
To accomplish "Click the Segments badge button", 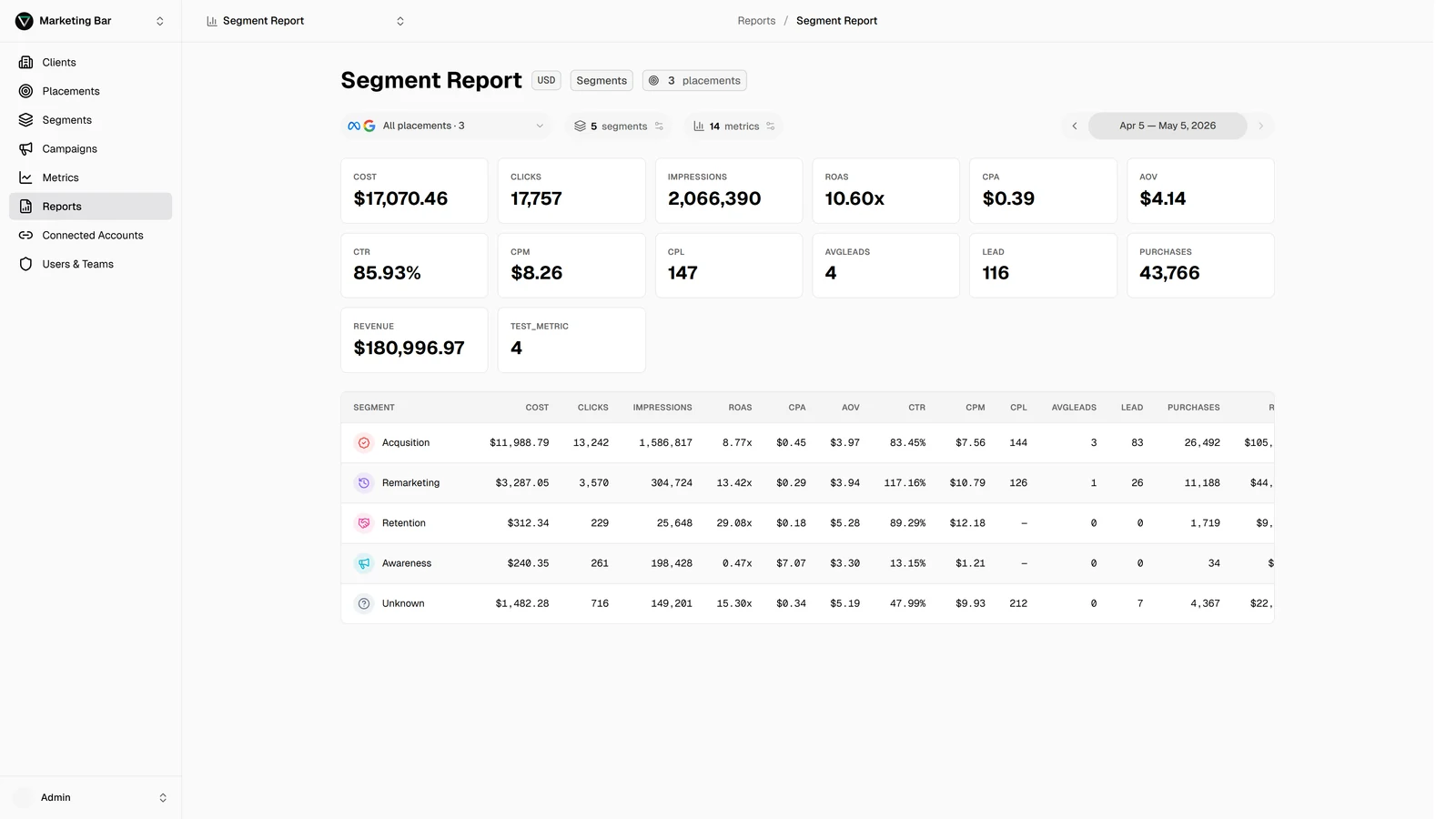I will click(x=602, y=80).
